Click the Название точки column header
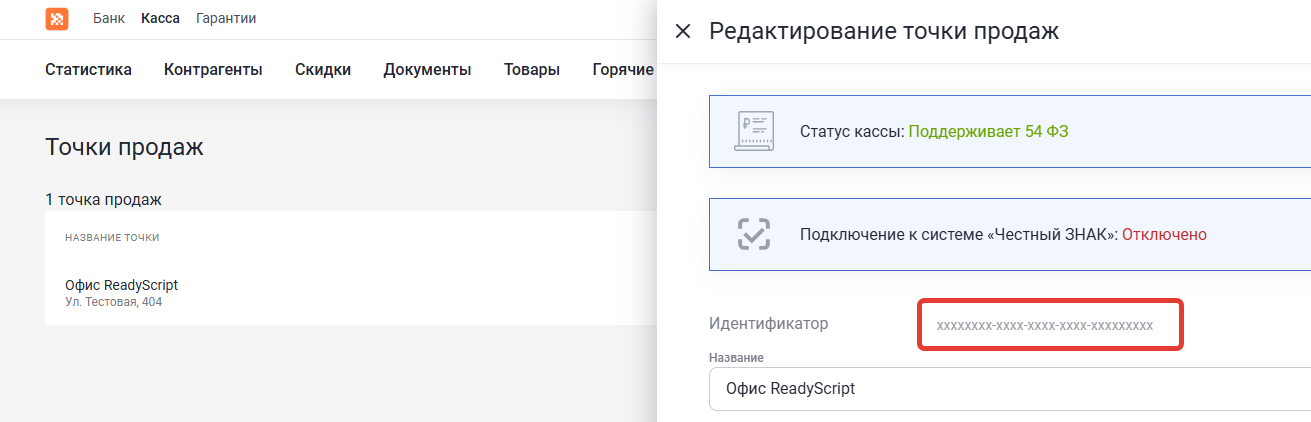The image size is (1311, 422). [112, 238]
